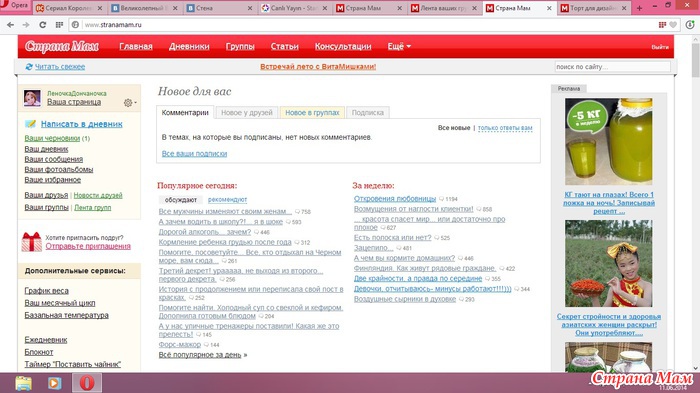Select the рекомендуют filter tab
Viewport: 700px width, 393px height.
(227, 200)
